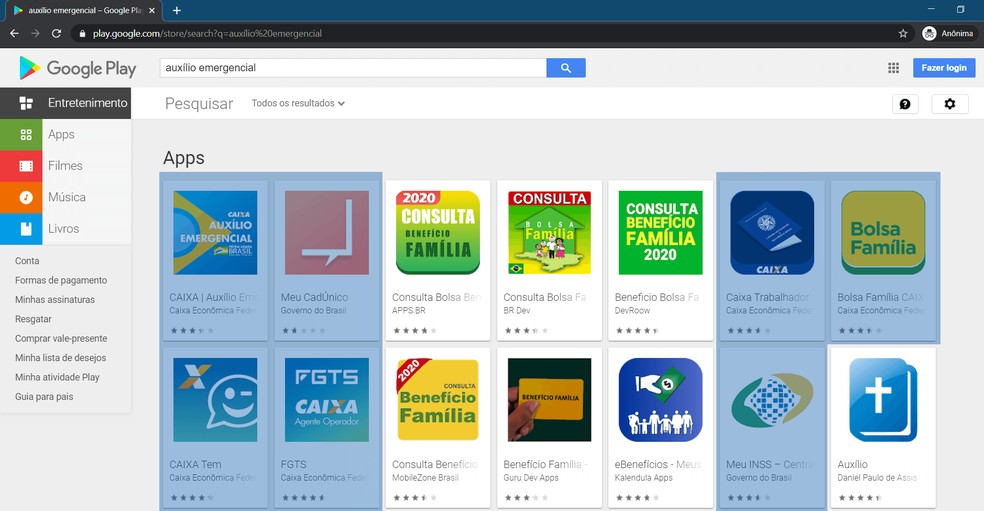Click the site padlock icon
Image resolution: width=984 pixels, height=511 pixels.
pyautogui.click(x=82, y=33)
